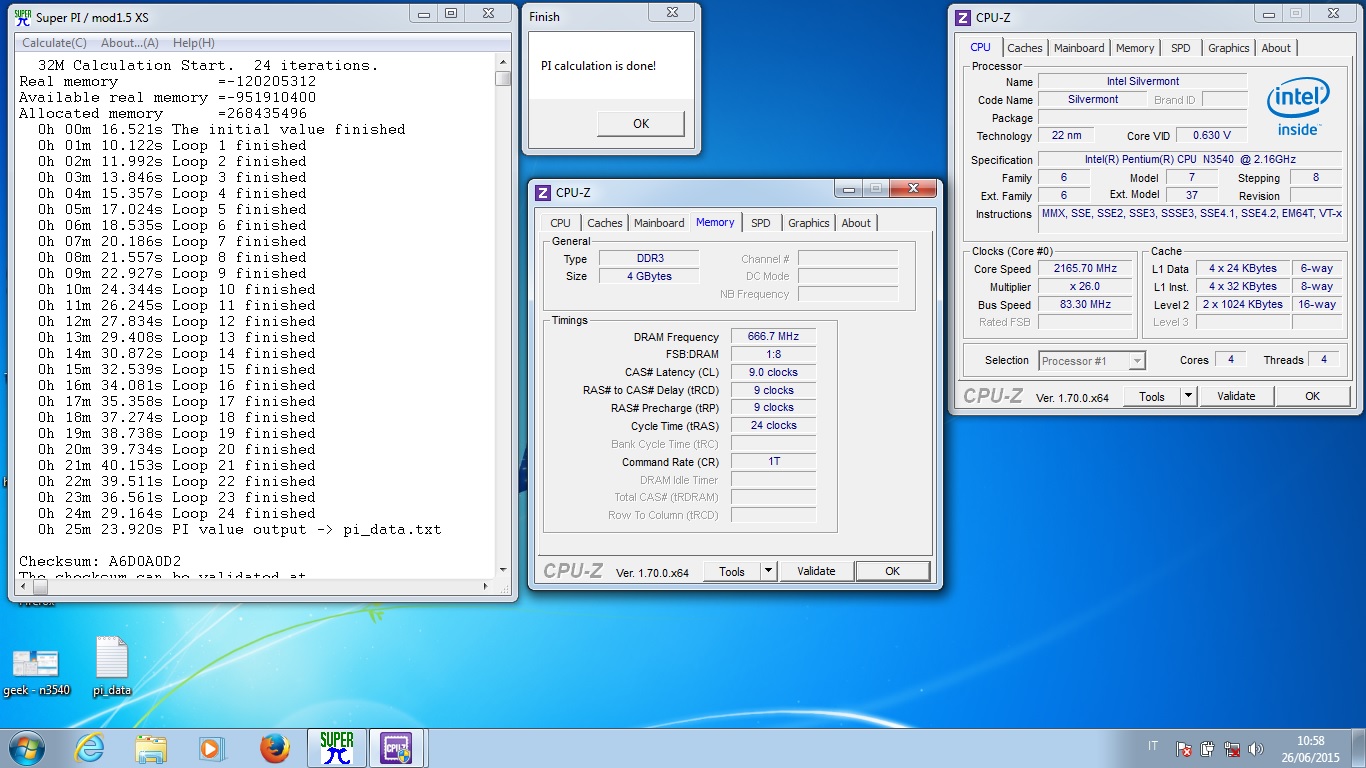Viewport: 1366px width, 768px height.
Task: Click the Core VID value 0.630 V
Action: click(1212, 135)
